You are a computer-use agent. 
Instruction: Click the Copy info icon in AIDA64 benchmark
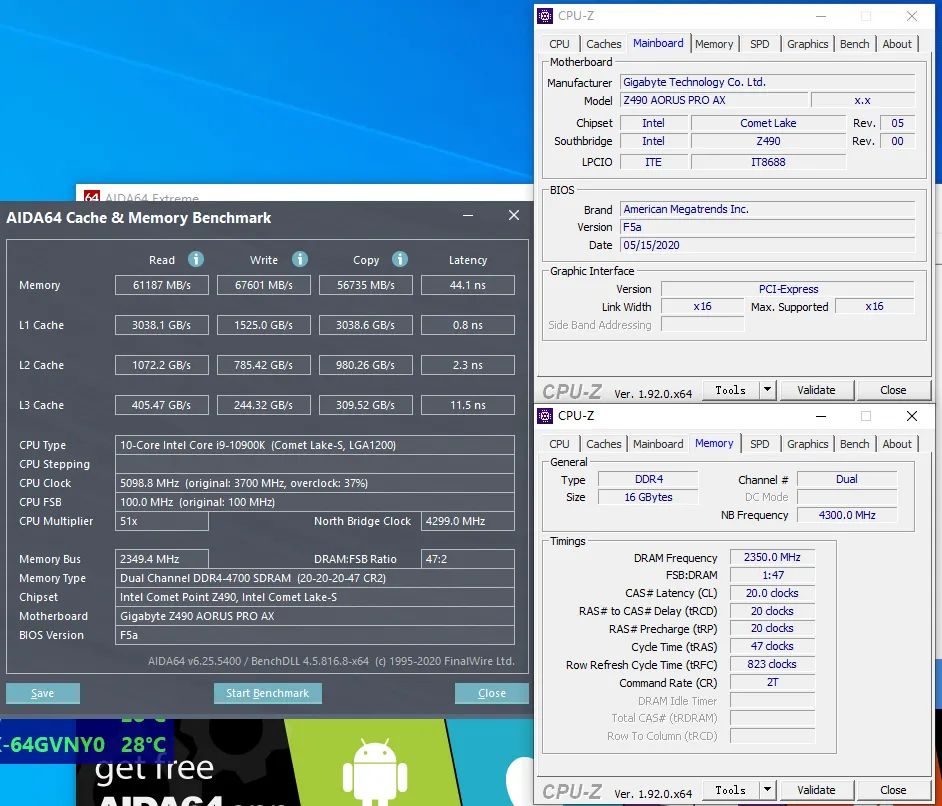pyautogui.click(x=400, y=259)
